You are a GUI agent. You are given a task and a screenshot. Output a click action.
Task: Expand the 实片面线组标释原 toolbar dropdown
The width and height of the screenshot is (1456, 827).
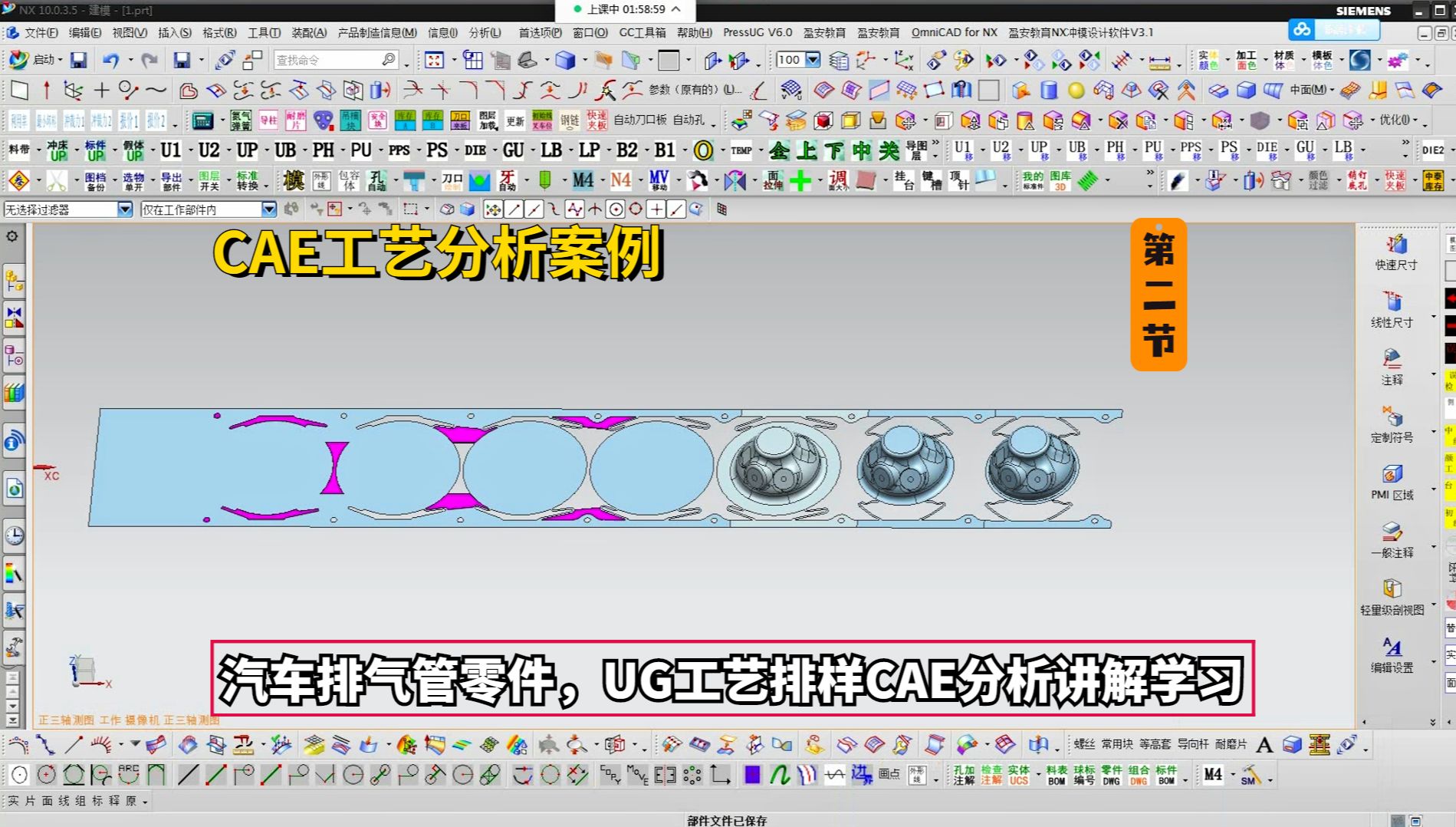145,802
